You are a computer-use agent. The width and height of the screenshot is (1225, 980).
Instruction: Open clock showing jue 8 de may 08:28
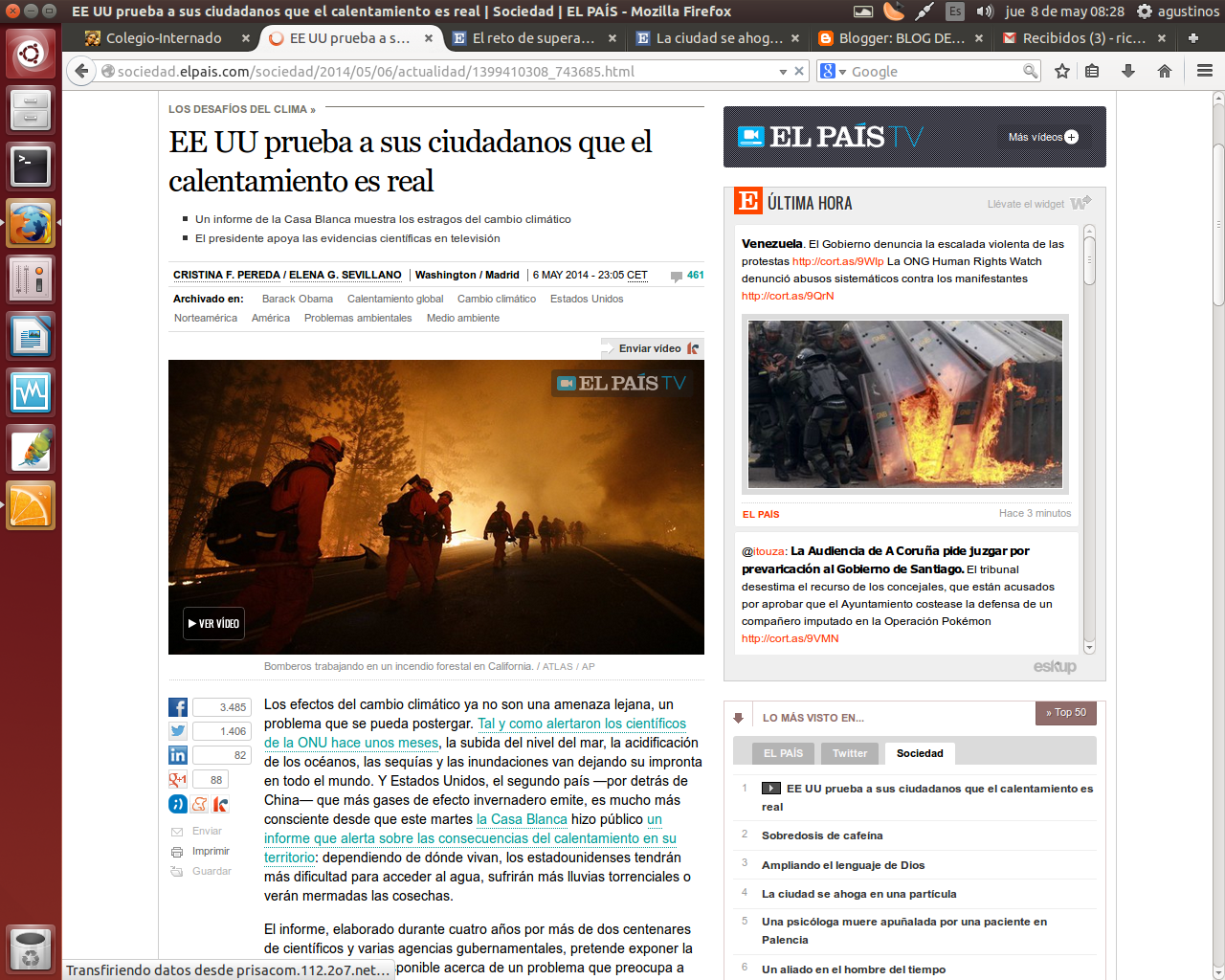pyautogui.click(x=1064, y=11)
